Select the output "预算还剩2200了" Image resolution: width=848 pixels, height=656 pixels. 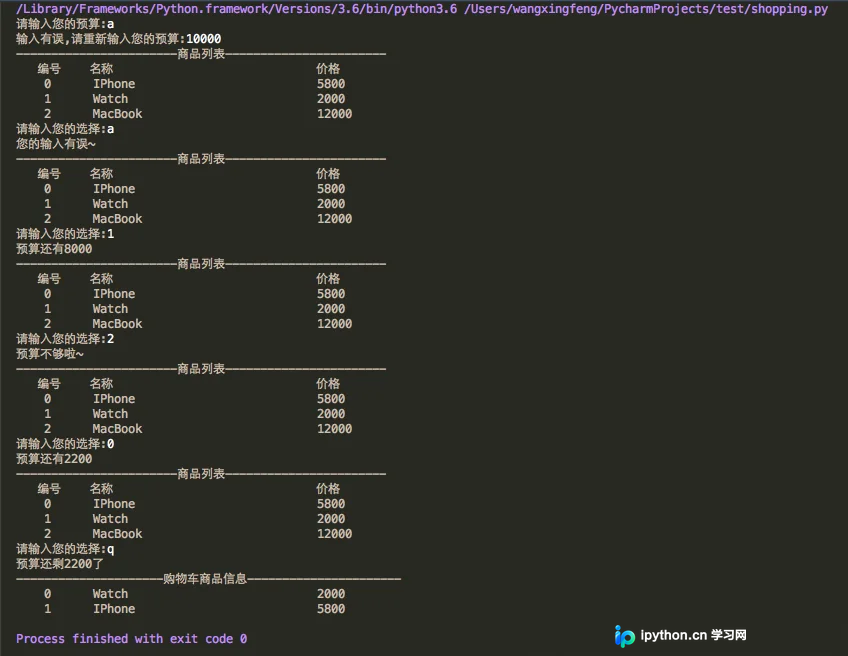point(59,564)
